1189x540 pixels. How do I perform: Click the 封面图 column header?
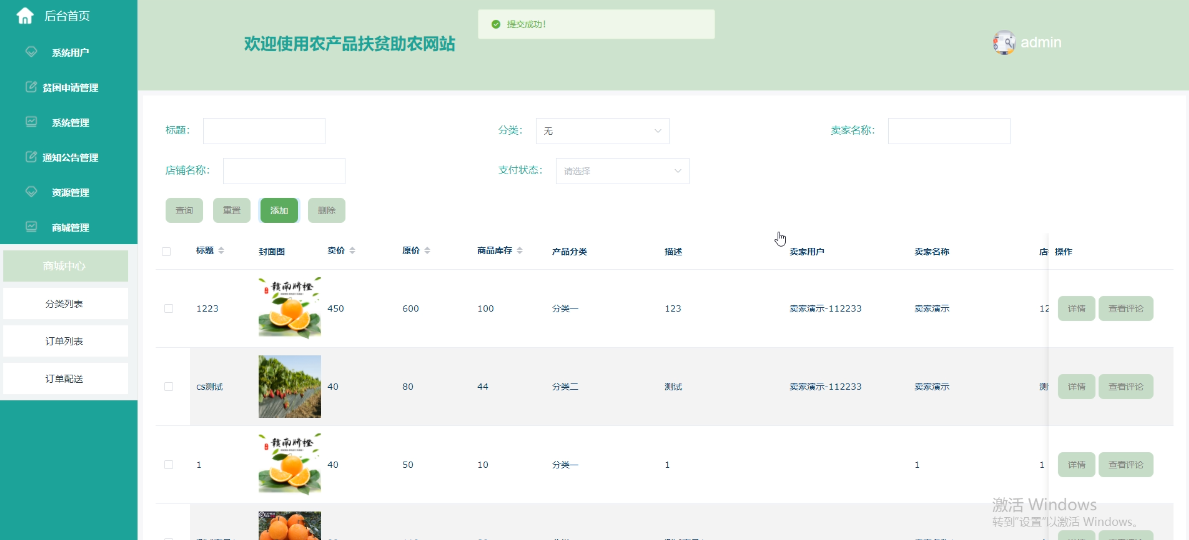271,252
